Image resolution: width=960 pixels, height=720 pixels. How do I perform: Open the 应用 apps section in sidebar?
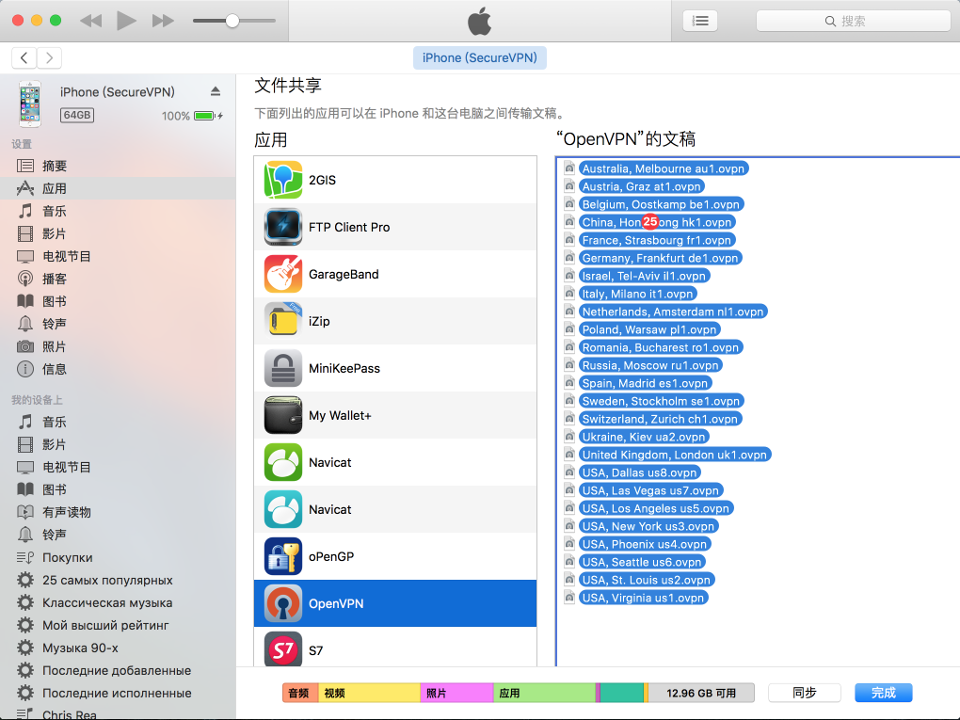(x=118, y=189)
